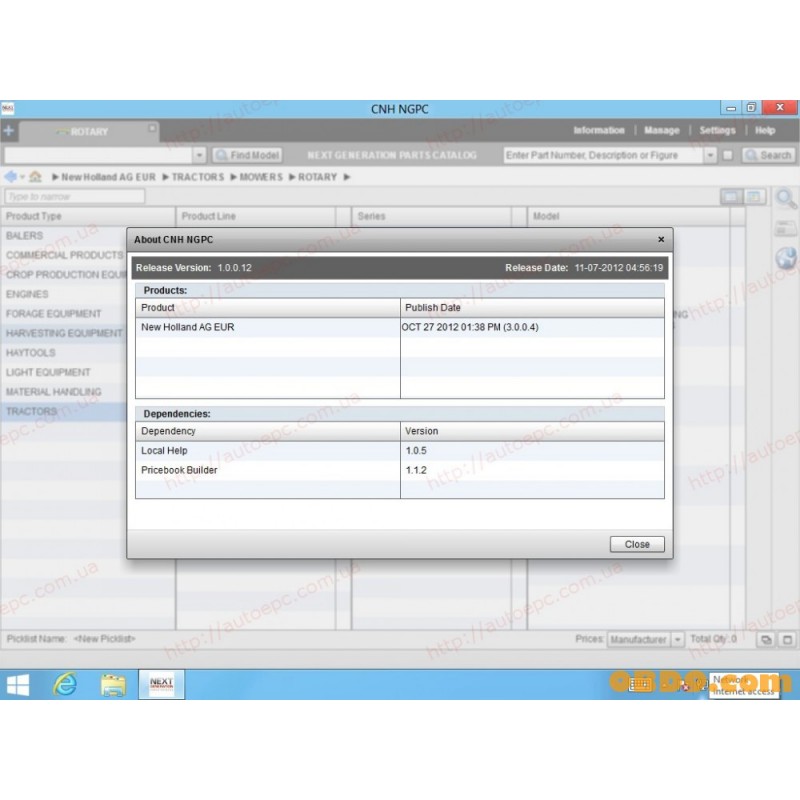
Task: Click the window icon beside Total Qty
Action: pos(787,639)
